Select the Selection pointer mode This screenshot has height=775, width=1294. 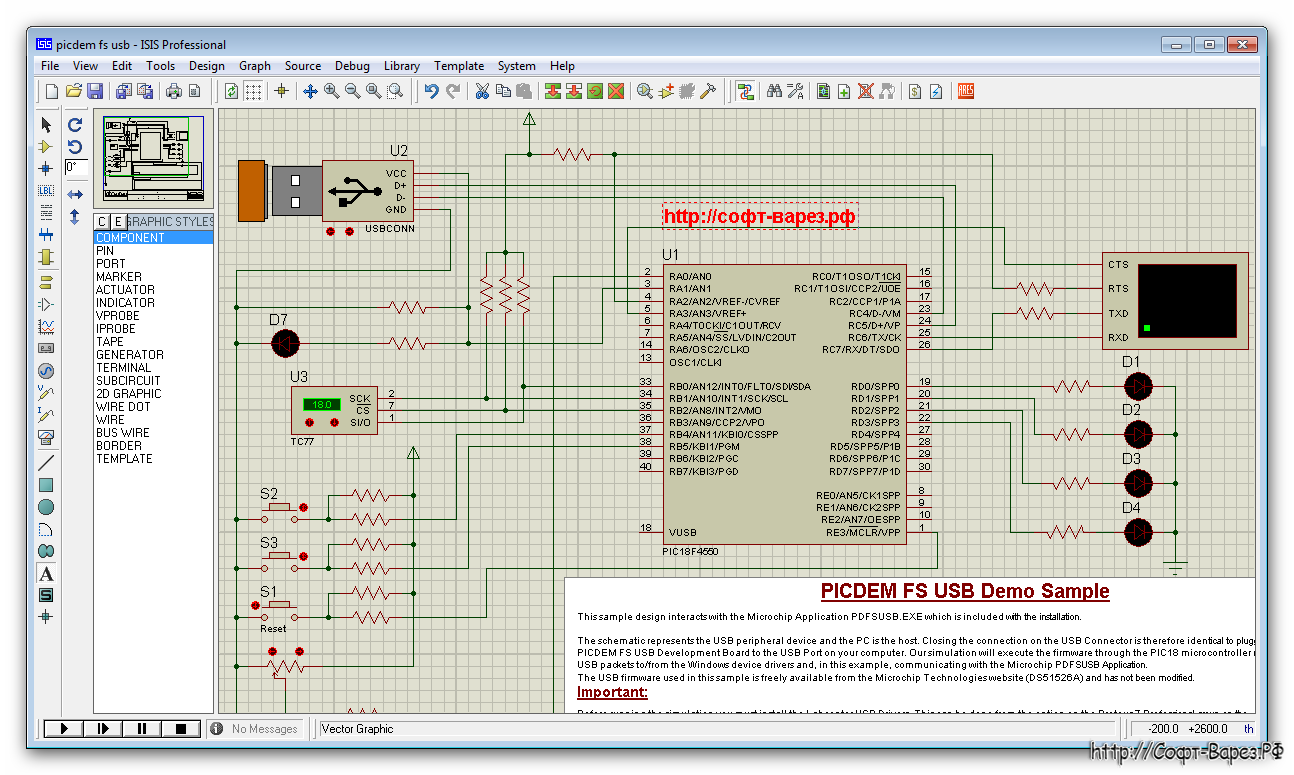tap(46, 124)
